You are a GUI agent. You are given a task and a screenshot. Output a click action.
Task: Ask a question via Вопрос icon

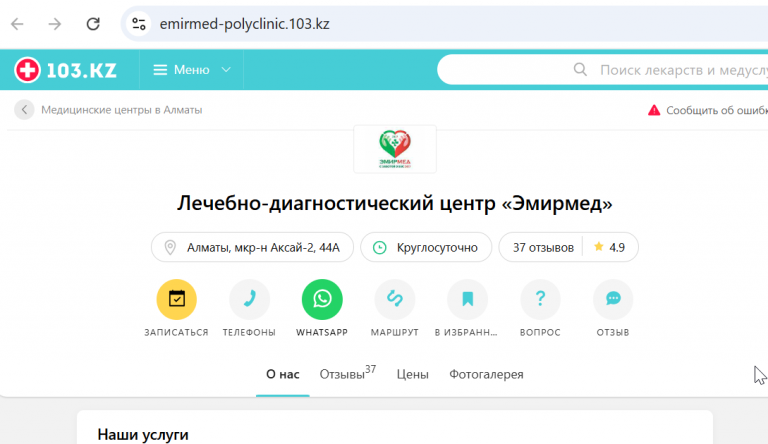[540, 299]
